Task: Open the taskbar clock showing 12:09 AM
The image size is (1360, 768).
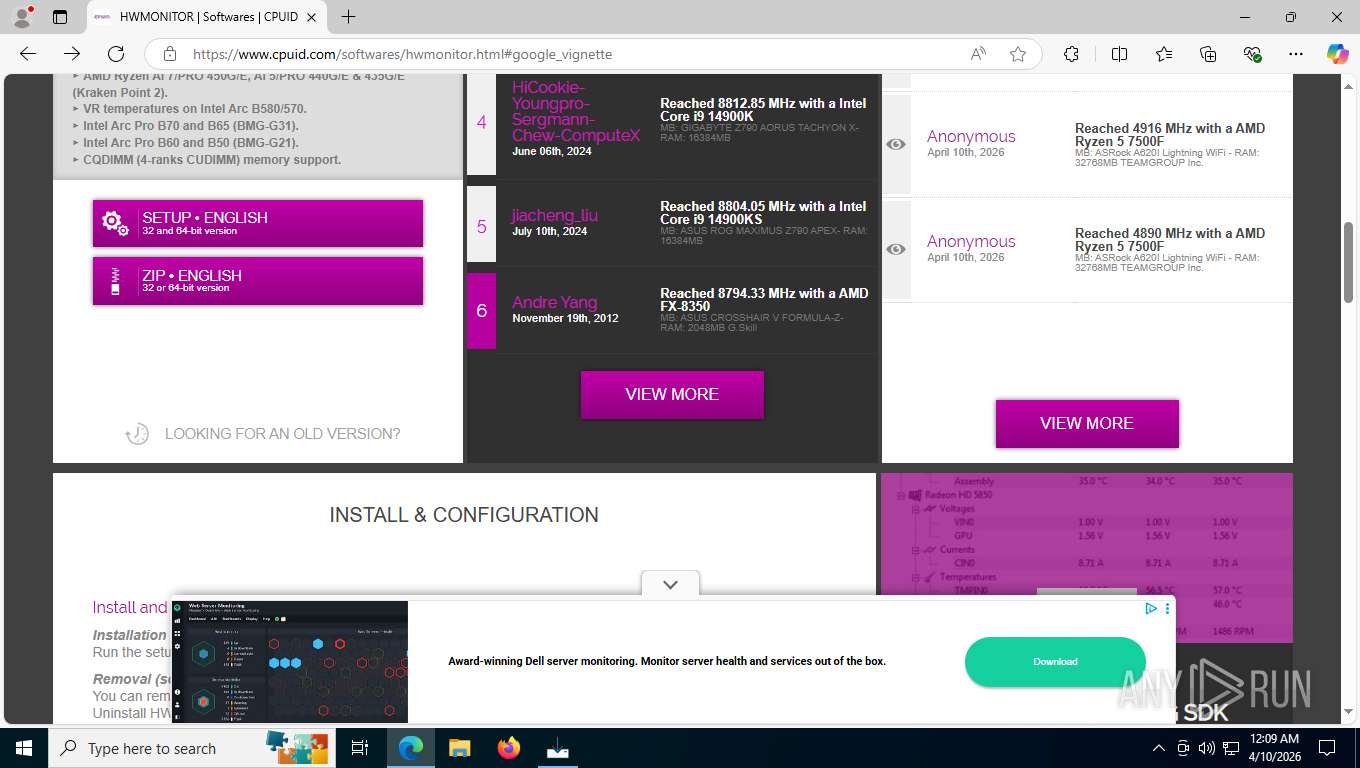Action: click(x=1274, y=748)
